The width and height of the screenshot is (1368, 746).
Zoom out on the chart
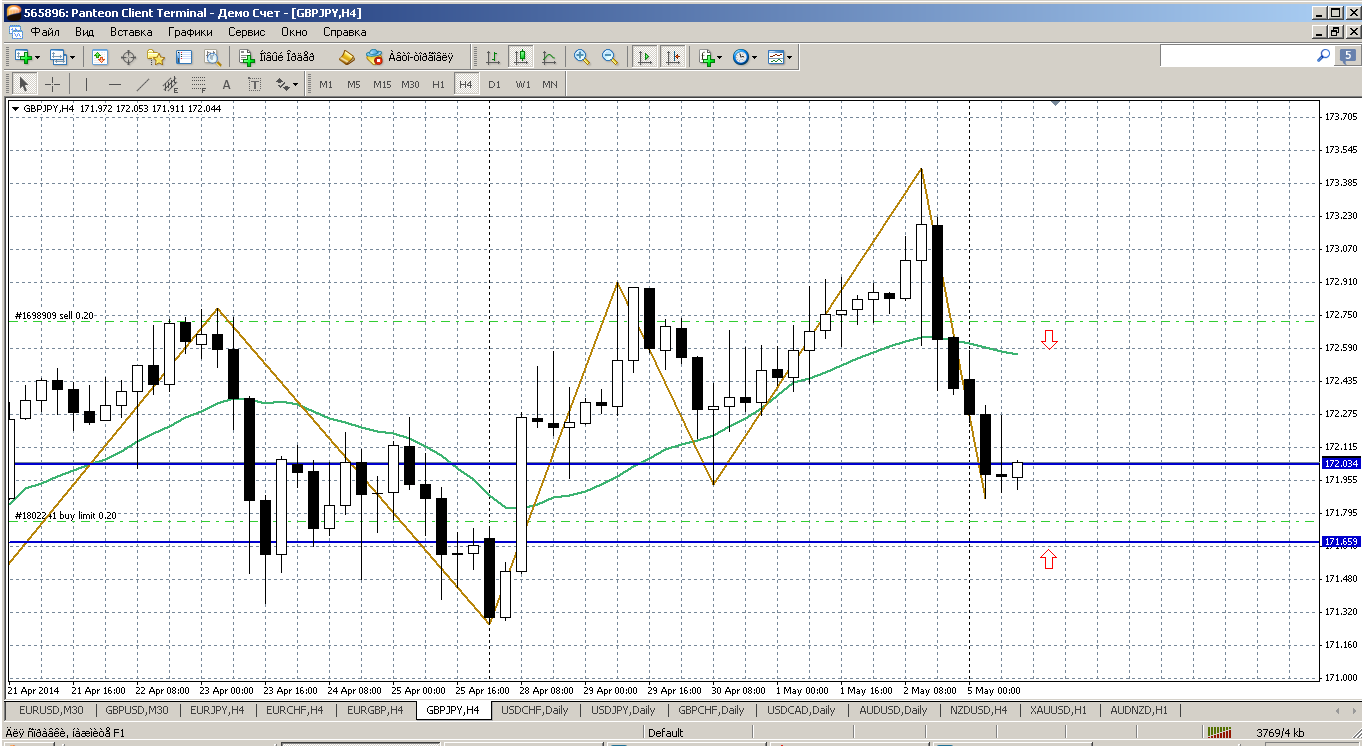pos(609,57)
